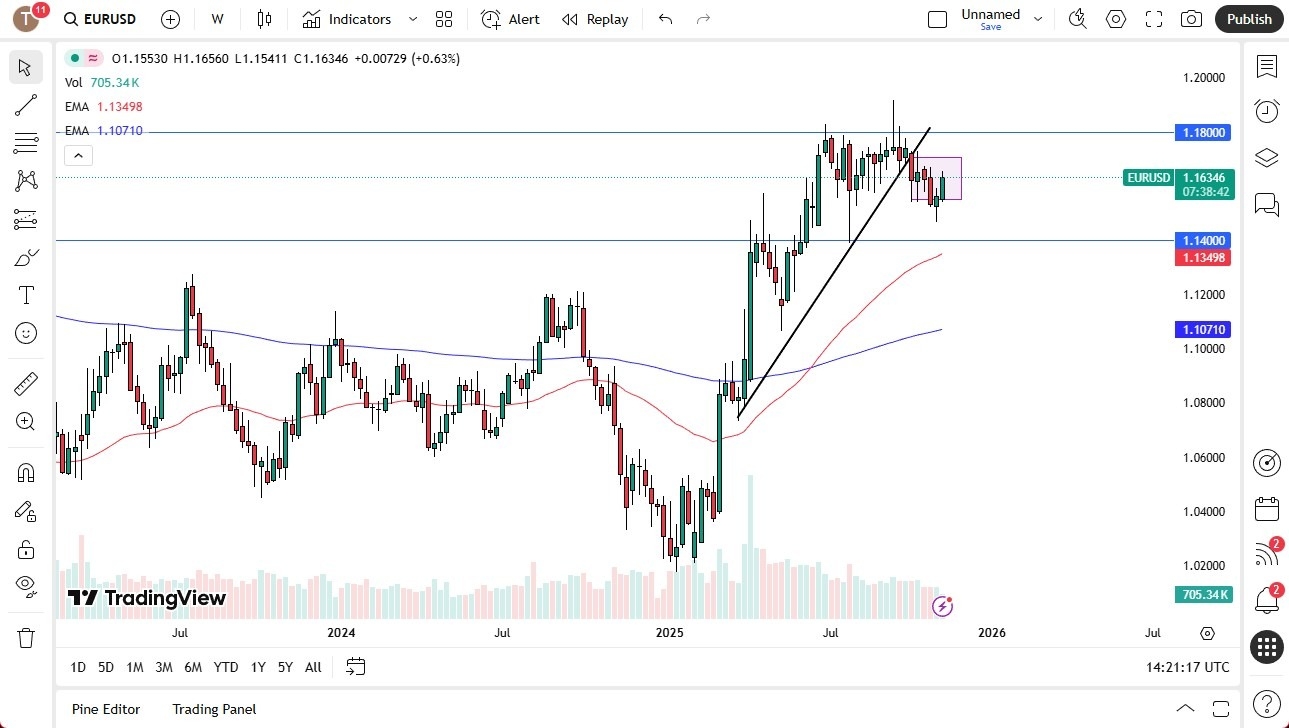The width and height of the screenshot is (1289, 728).
Task: Open the economic calendar panel
Action: pos(1266,509)
